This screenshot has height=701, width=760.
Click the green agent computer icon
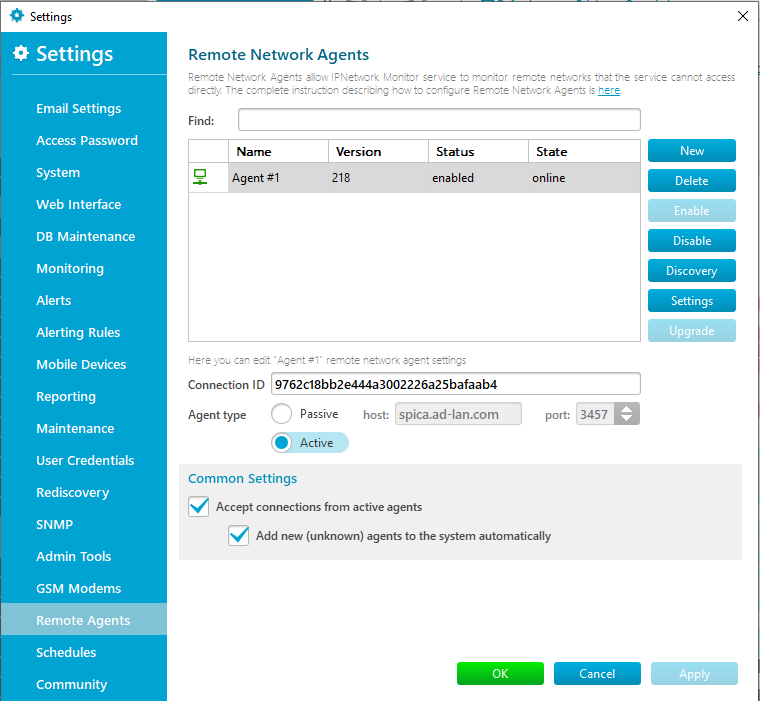(x=200, y=177)
